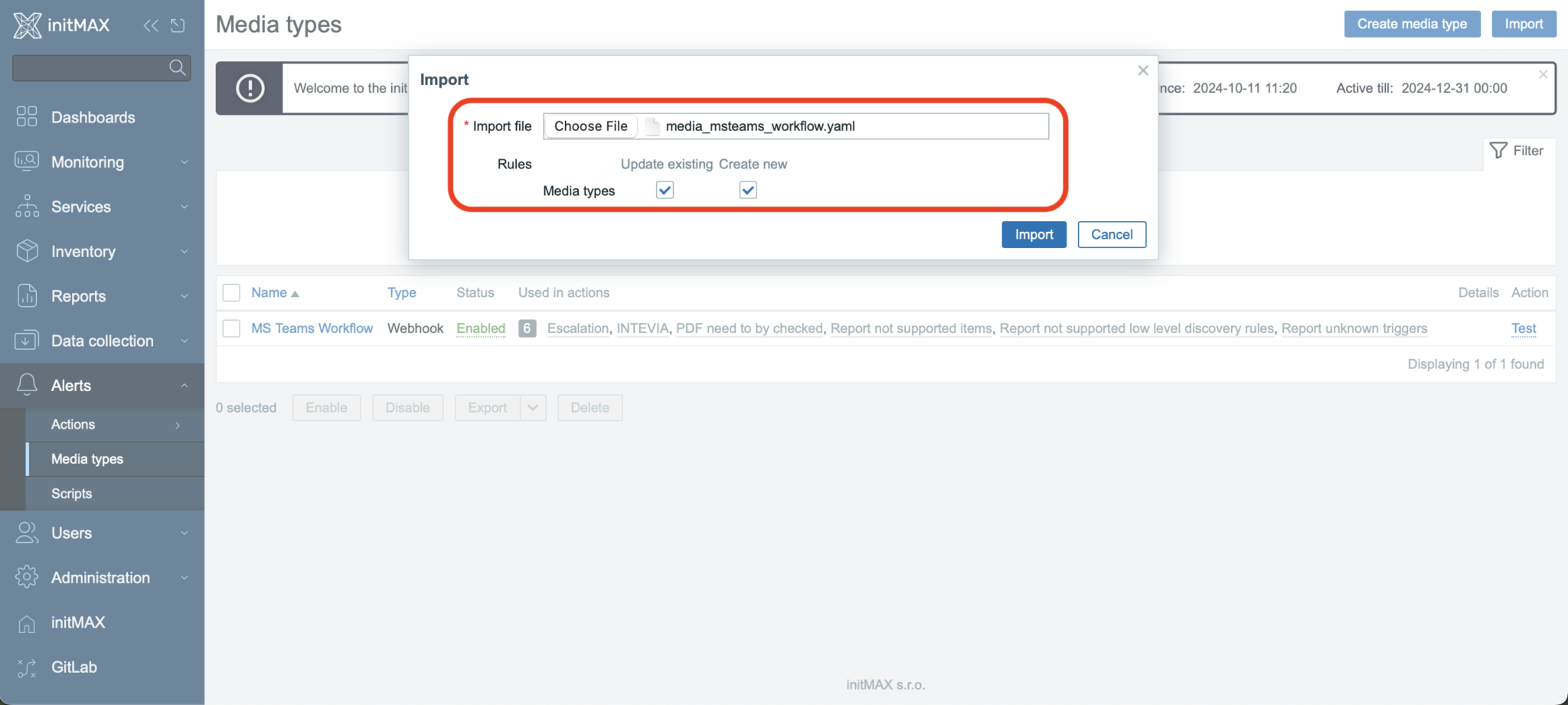Click the Filter funnel icon

tap(1498, 151)
